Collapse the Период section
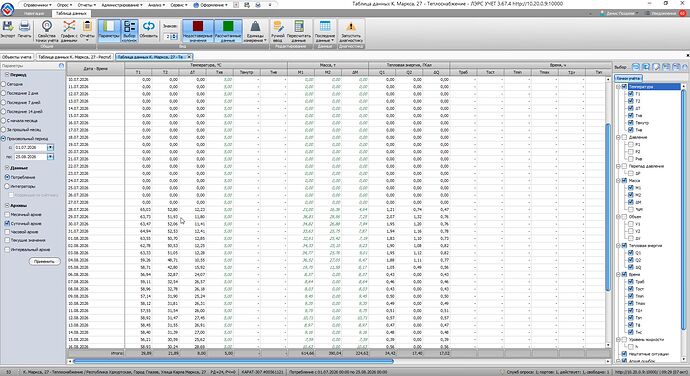 coord(7,75)
